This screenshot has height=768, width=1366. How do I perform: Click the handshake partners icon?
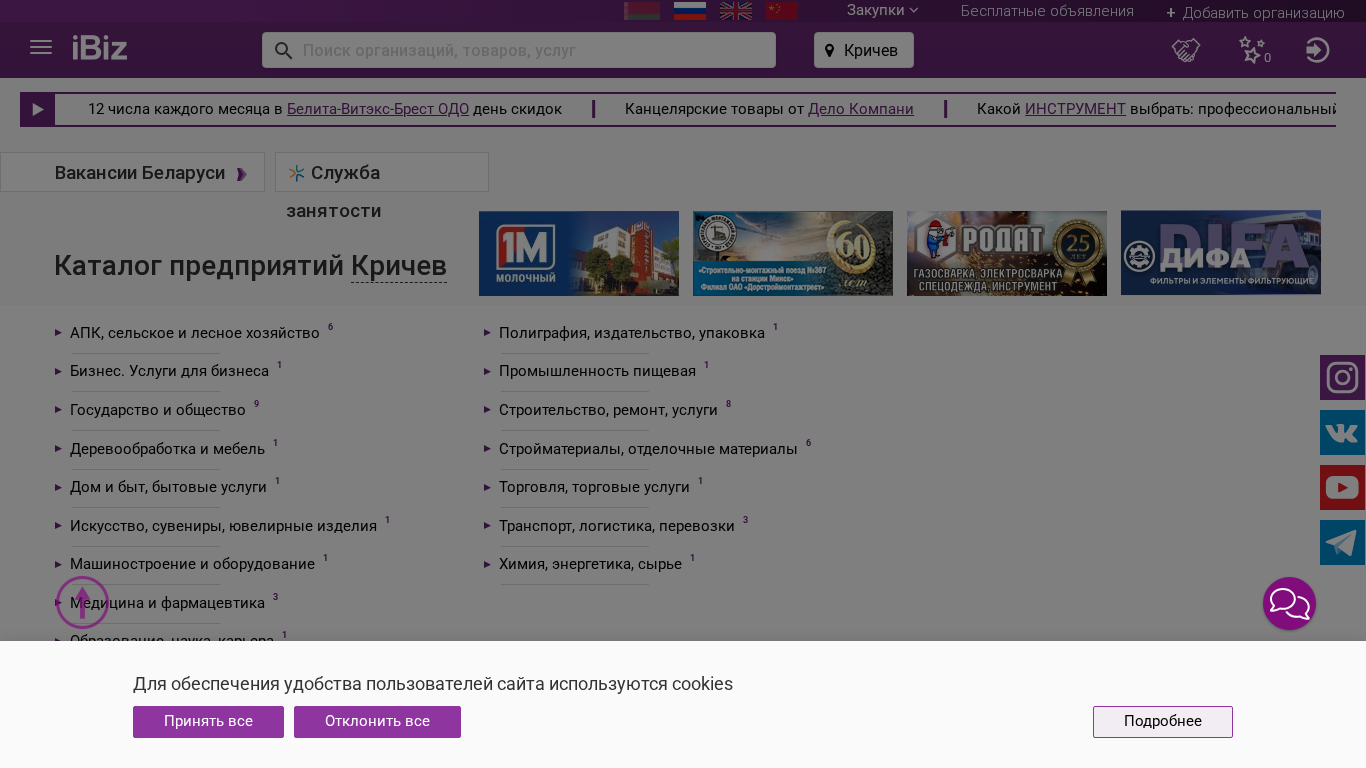click(1186, 50)
